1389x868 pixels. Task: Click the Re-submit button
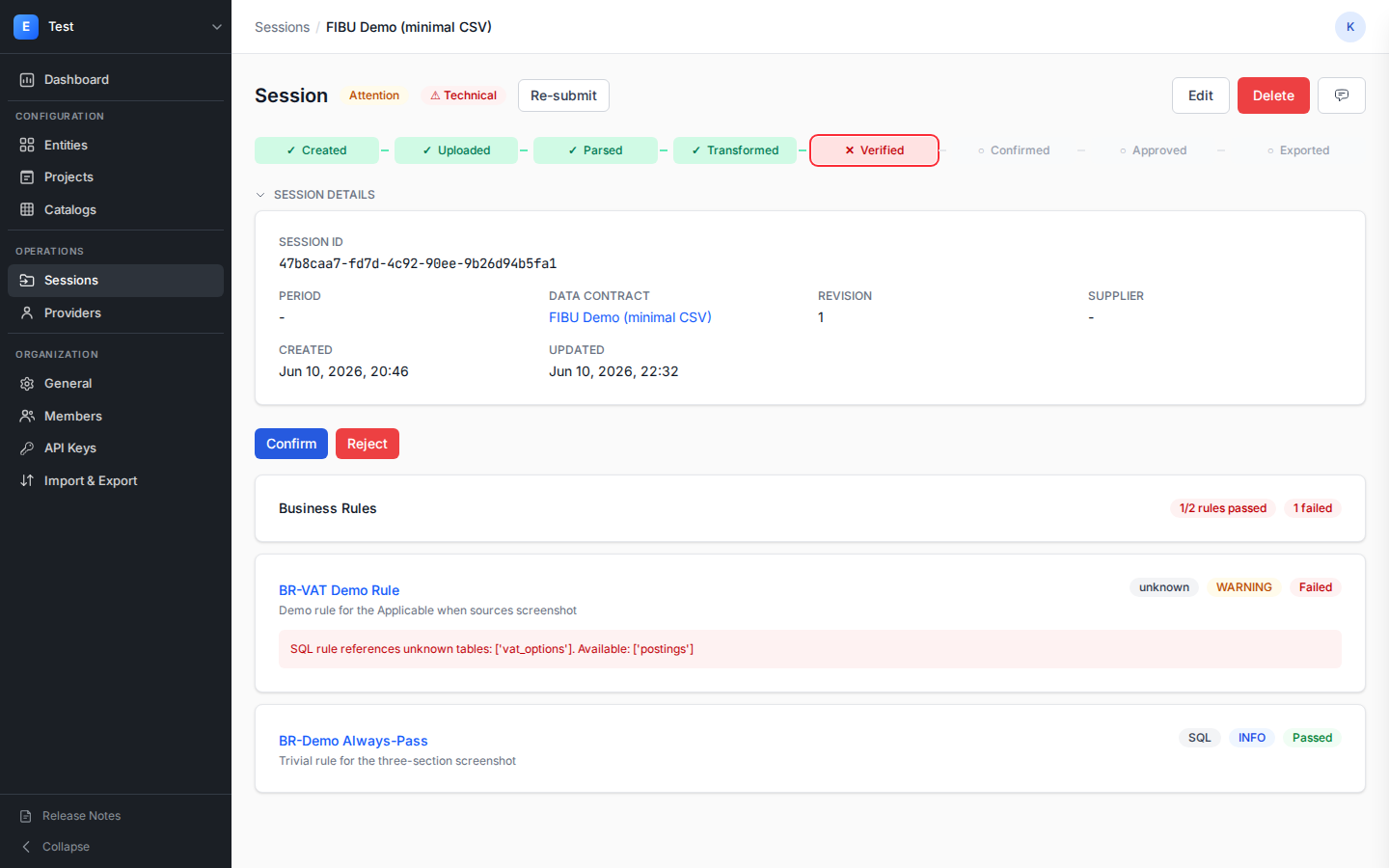(x=563, y=95)
